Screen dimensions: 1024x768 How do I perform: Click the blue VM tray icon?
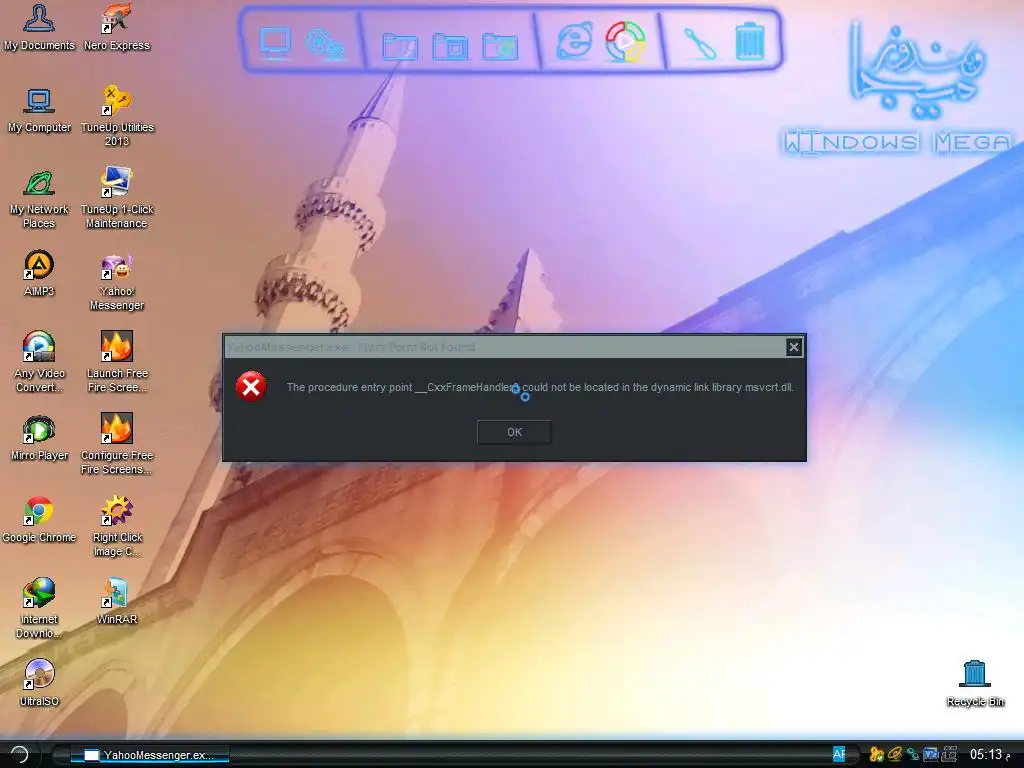tap(931, 754)
